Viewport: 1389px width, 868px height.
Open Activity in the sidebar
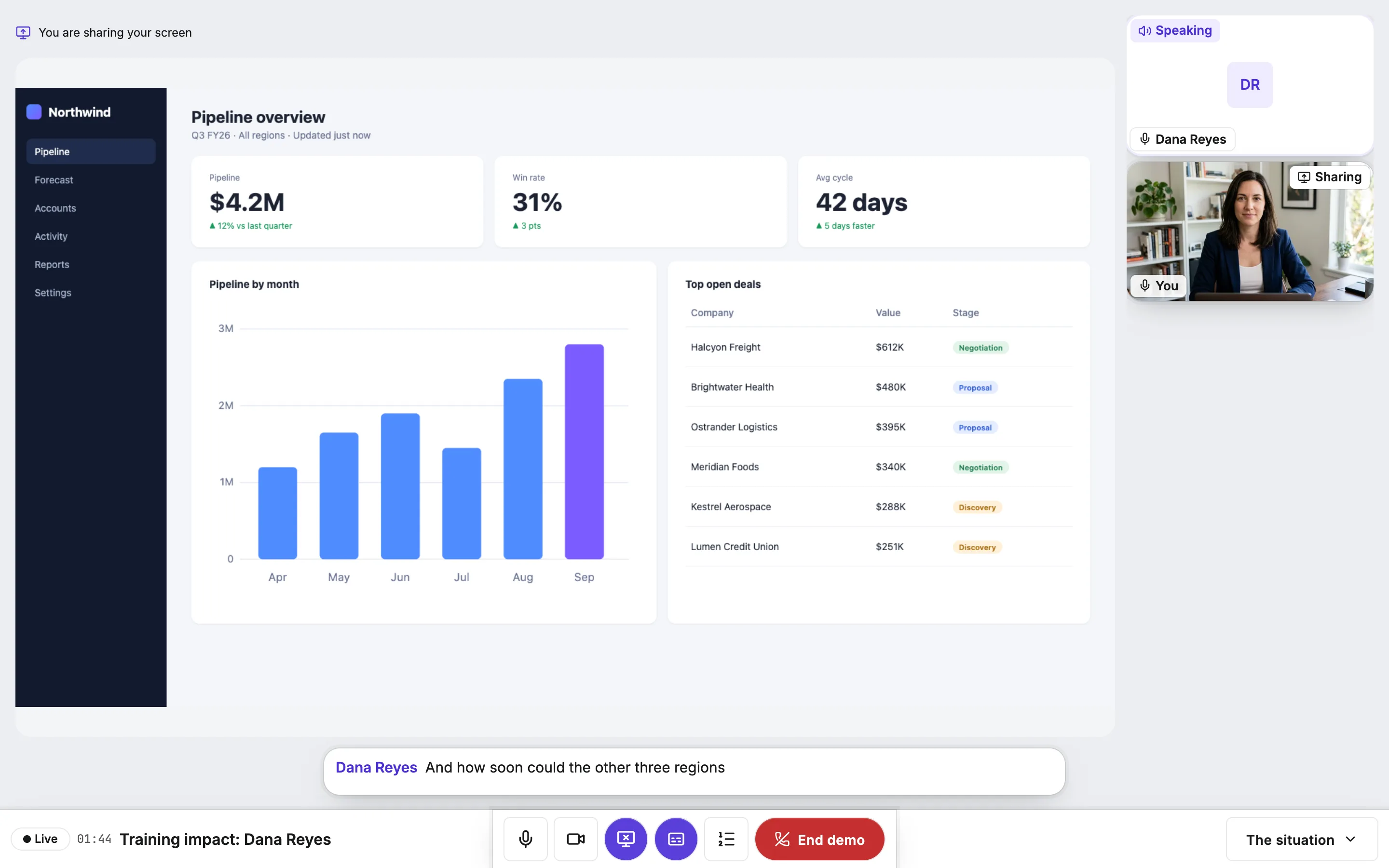pos(91,236)
